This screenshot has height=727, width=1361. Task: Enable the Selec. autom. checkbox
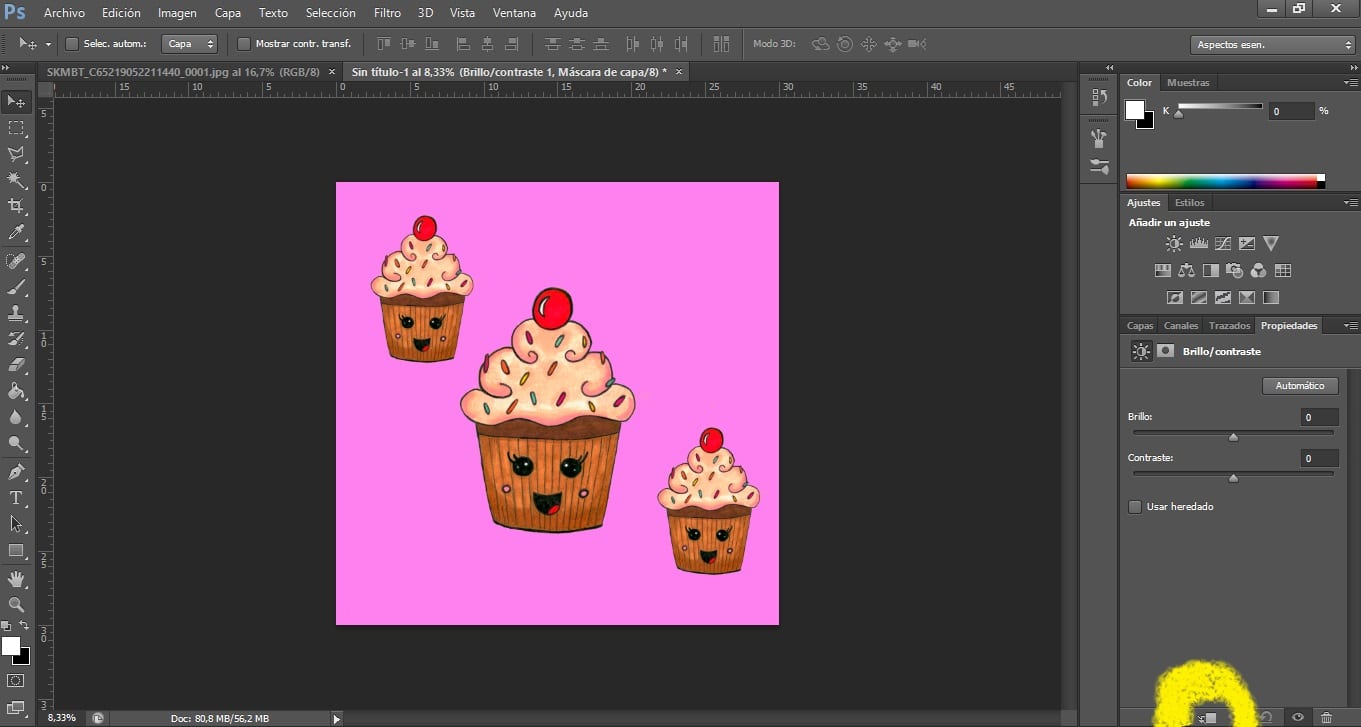click(72, 44)
